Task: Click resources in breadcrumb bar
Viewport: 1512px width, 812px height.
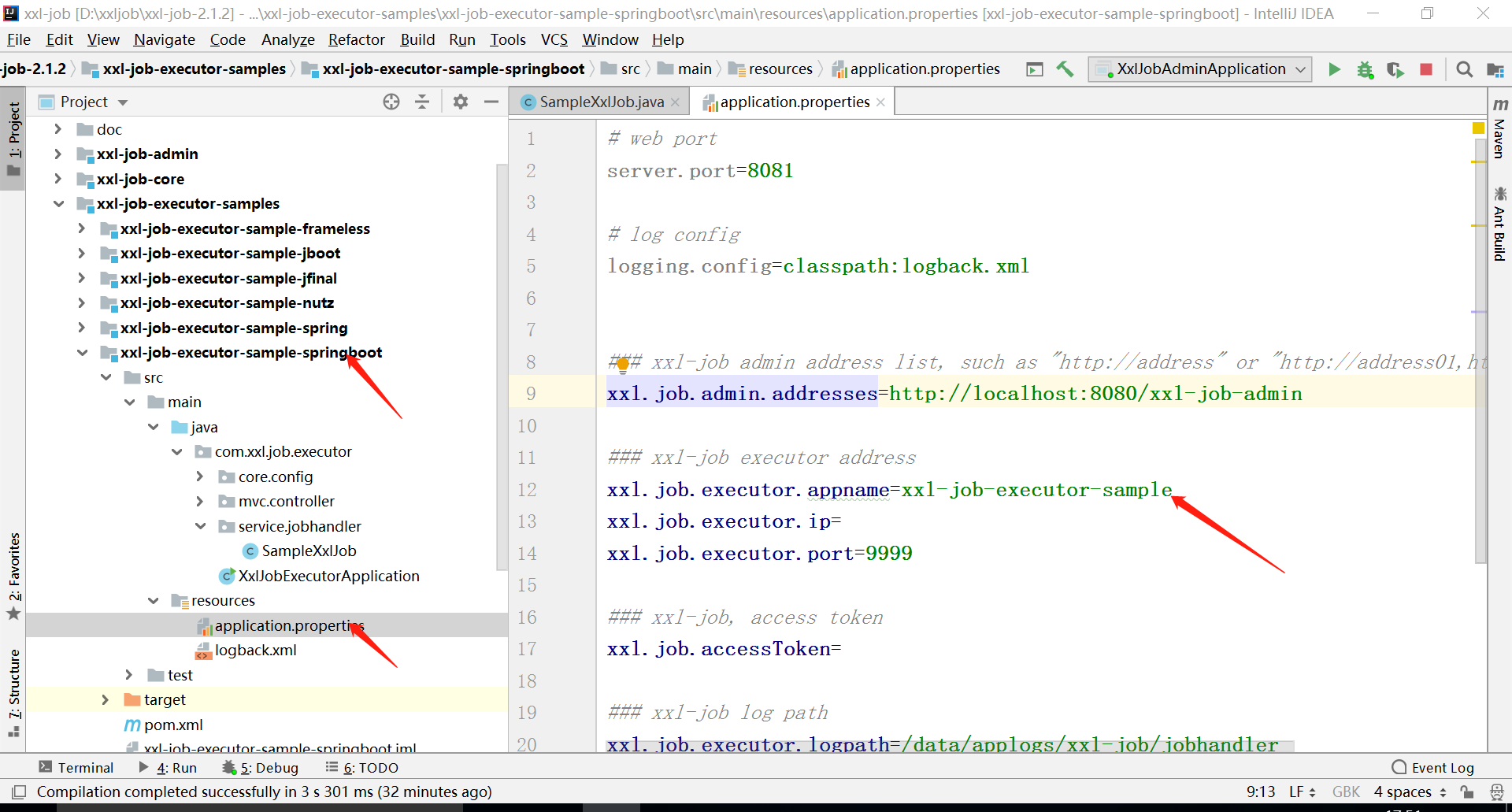Action: [771, 69]
